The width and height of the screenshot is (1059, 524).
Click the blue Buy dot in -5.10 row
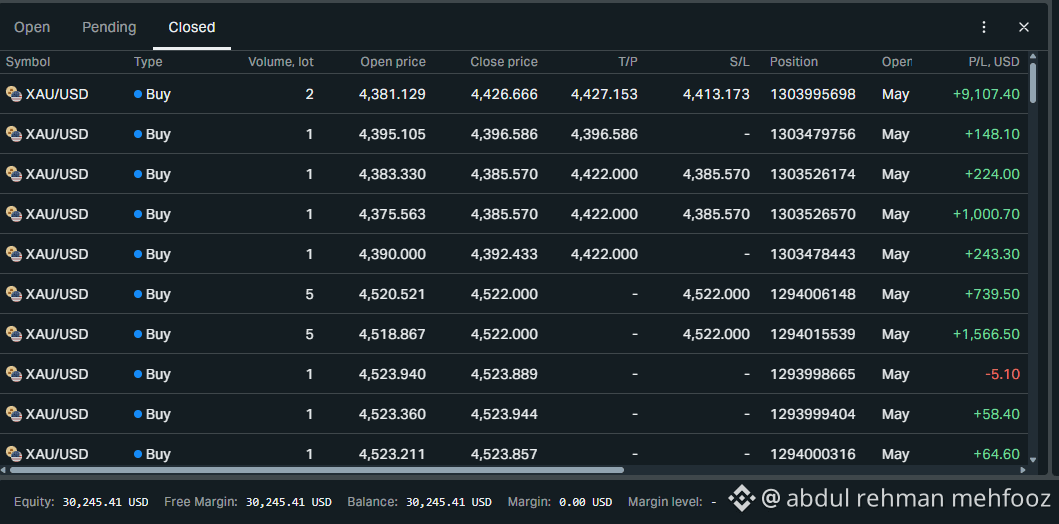[x=138, y=374]
